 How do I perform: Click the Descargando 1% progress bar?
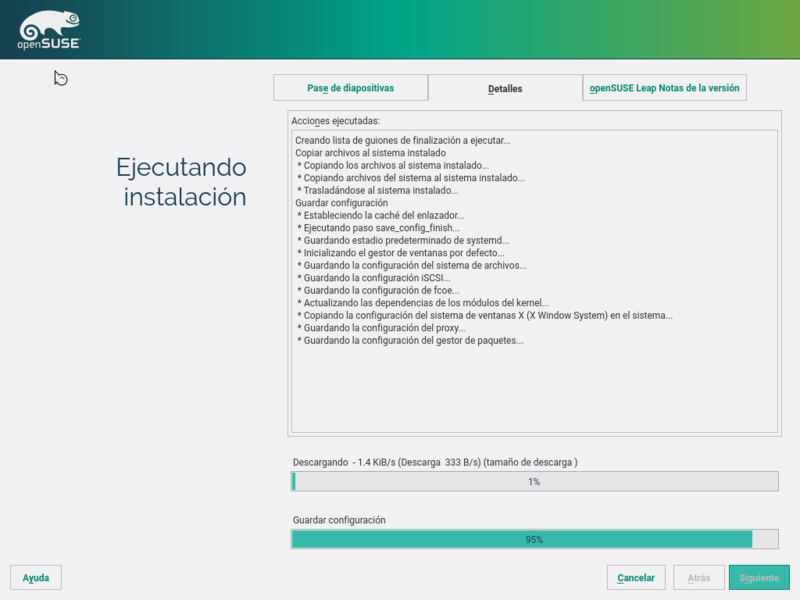(534, 482)
